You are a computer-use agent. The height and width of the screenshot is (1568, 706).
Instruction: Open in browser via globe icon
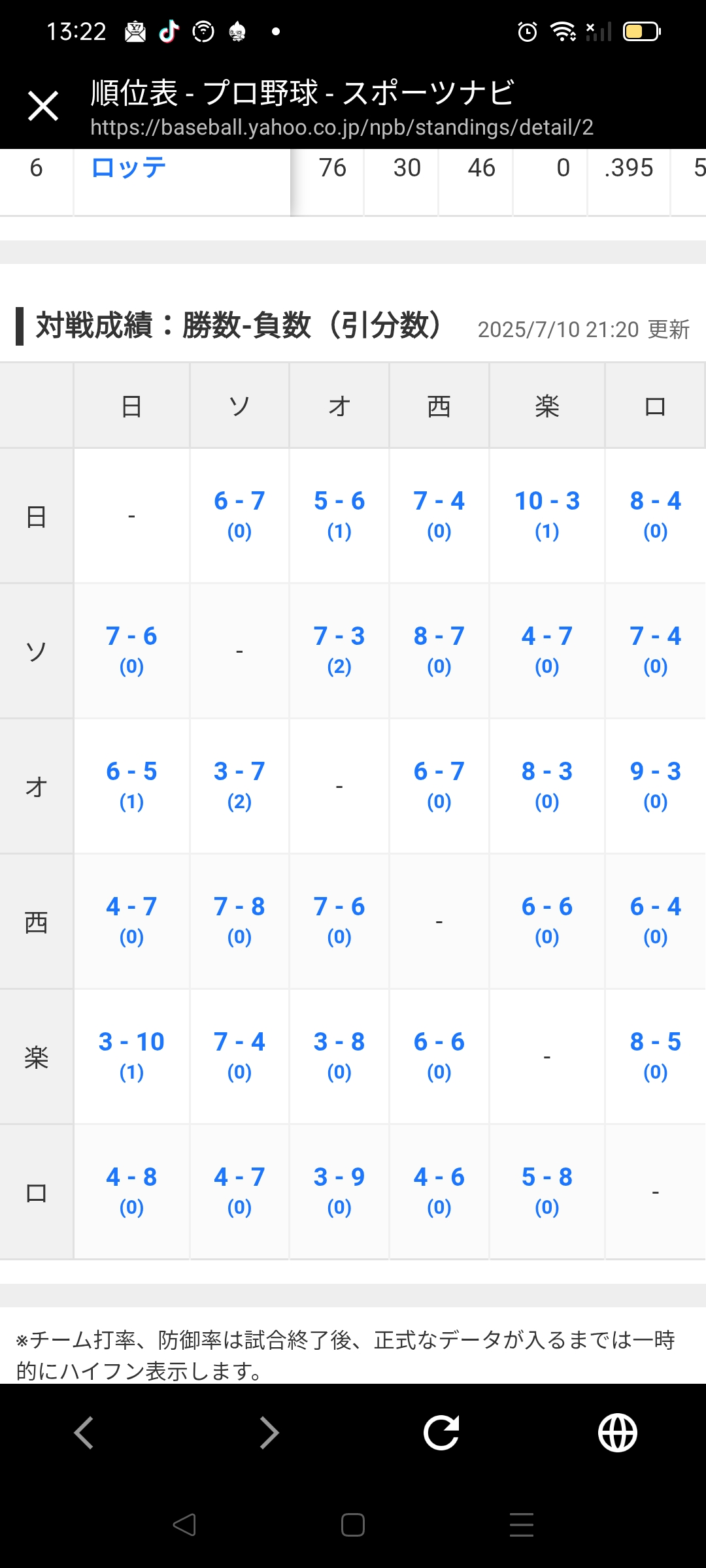click(618, 1433)
